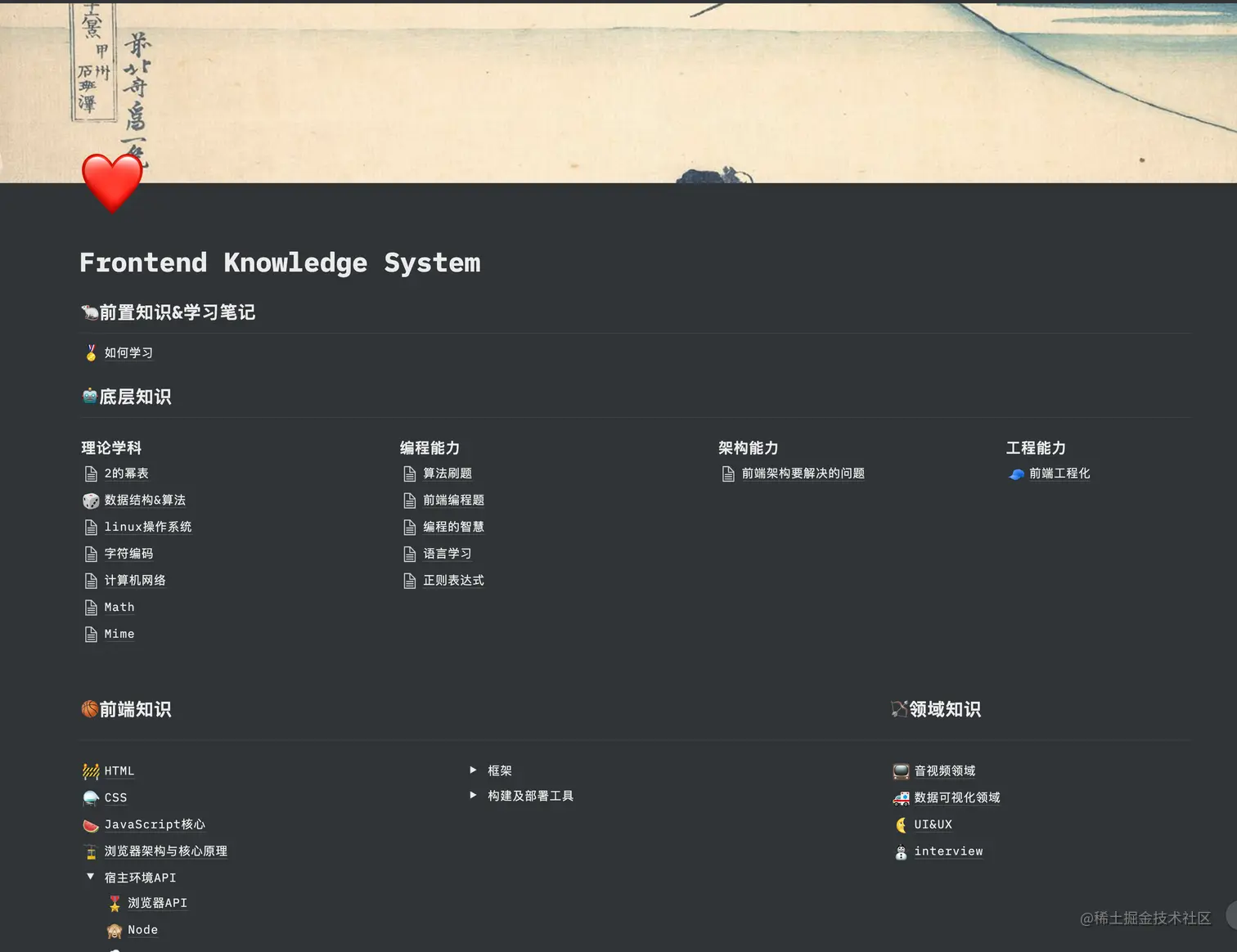
Task: Click icon beside 浏览器架构与核心原理
Action: click(91, 852)
